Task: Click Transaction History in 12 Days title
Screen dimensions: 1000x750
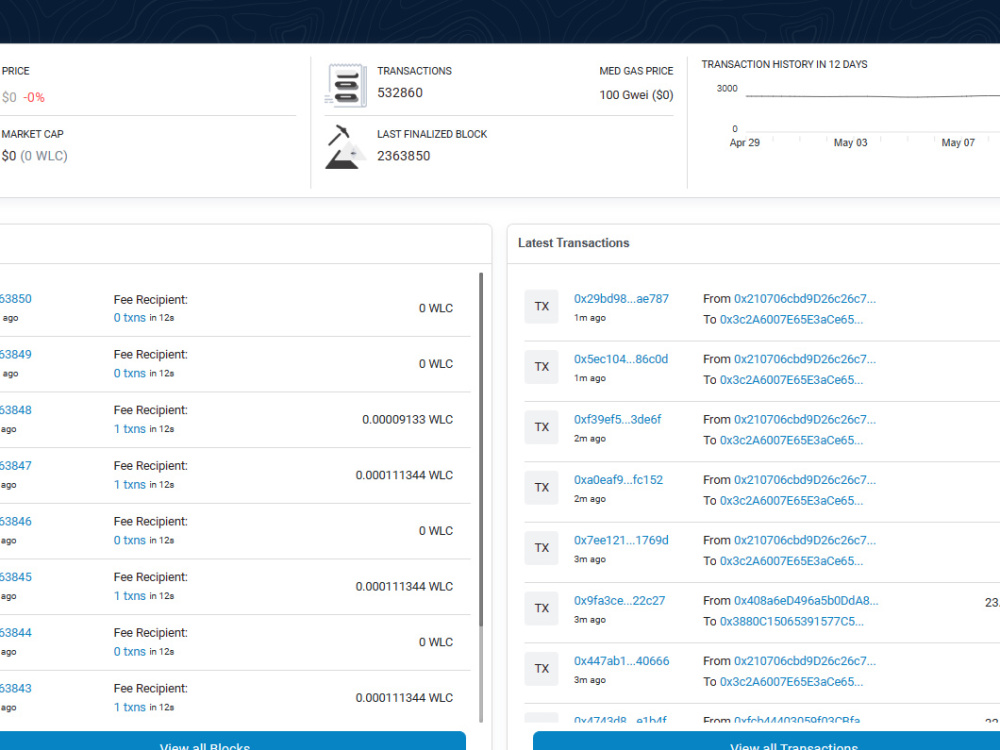Action: click(x=784, y=64)
